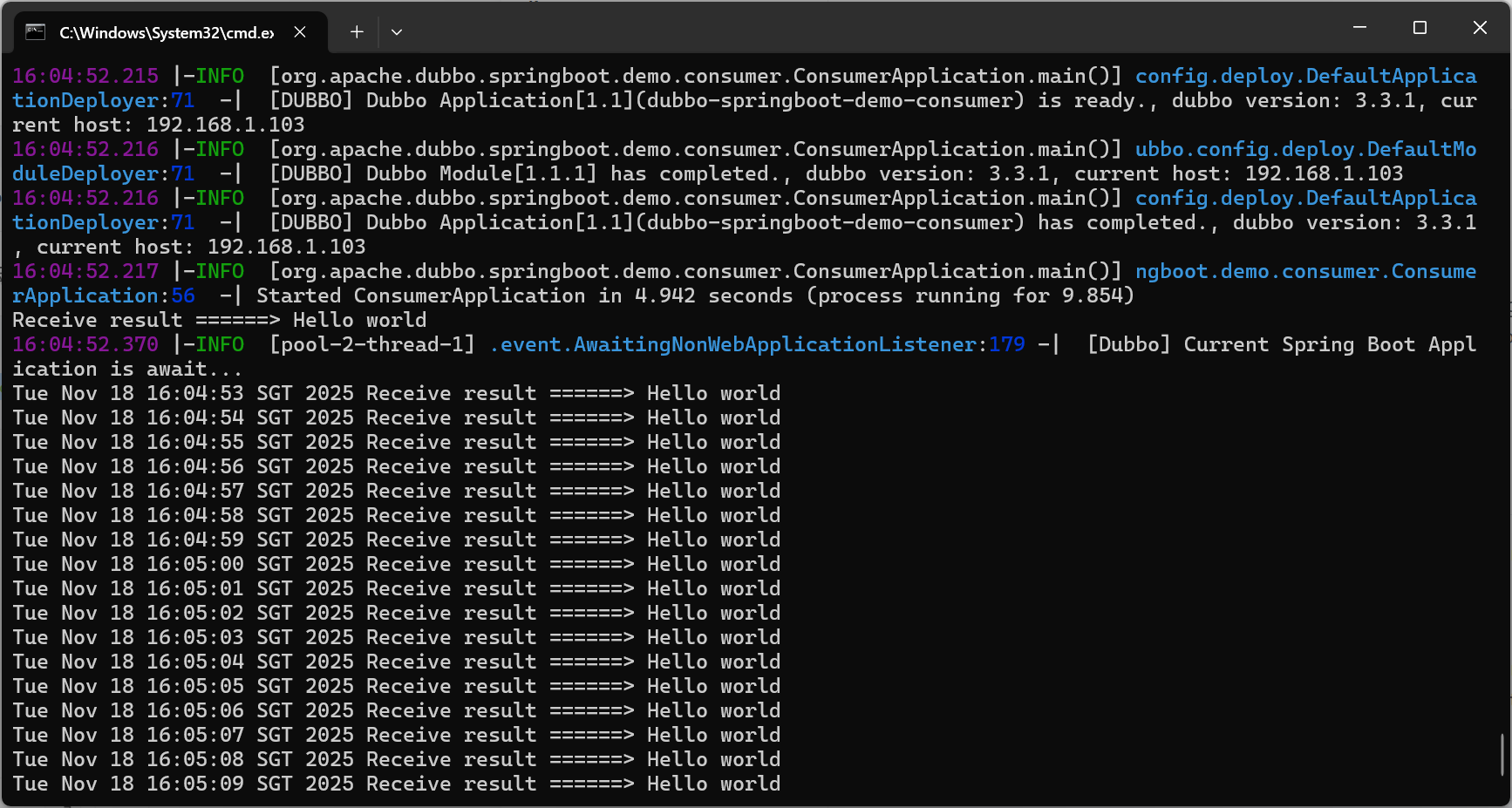
Task: Click the 16:05:09 Receive result line
Action: point(397,784)
